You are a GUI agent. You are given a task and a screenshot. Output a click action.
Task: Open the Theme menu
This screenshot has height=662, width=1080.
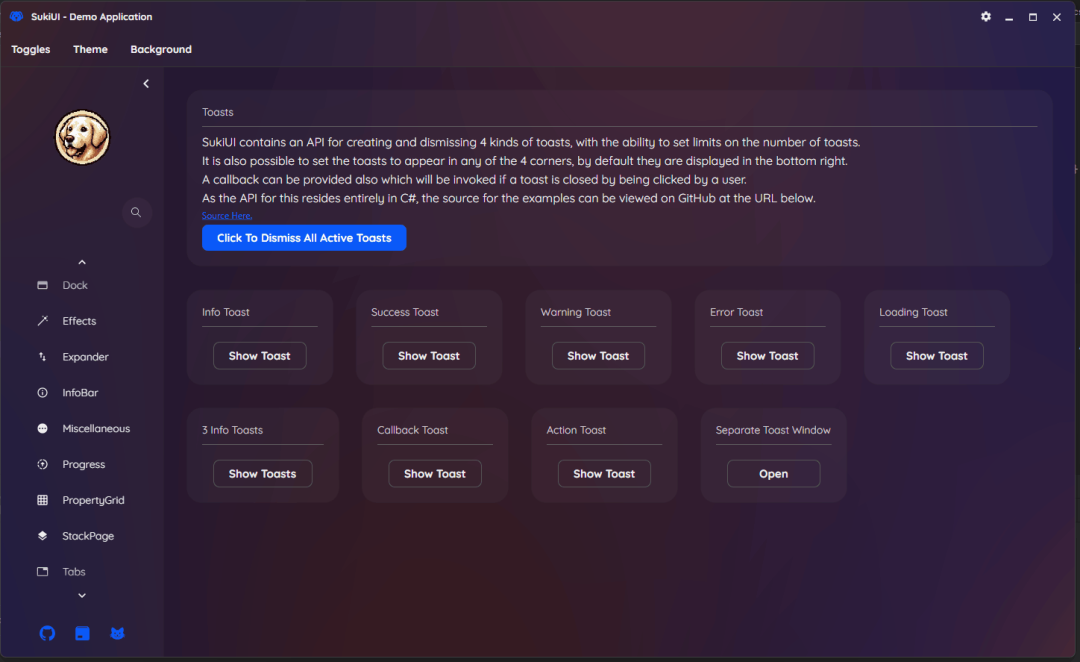click(x=90, y=50)
